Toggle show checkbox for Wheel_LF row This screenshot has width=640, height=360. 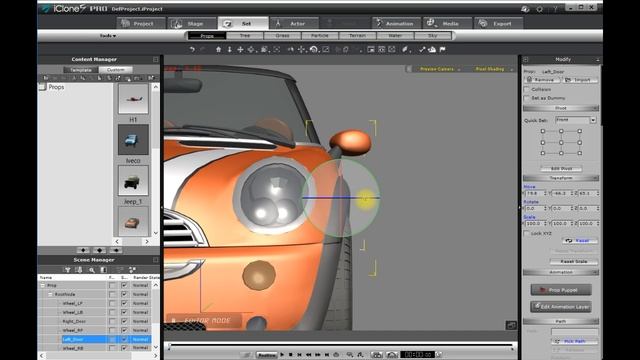click(124, 303)
